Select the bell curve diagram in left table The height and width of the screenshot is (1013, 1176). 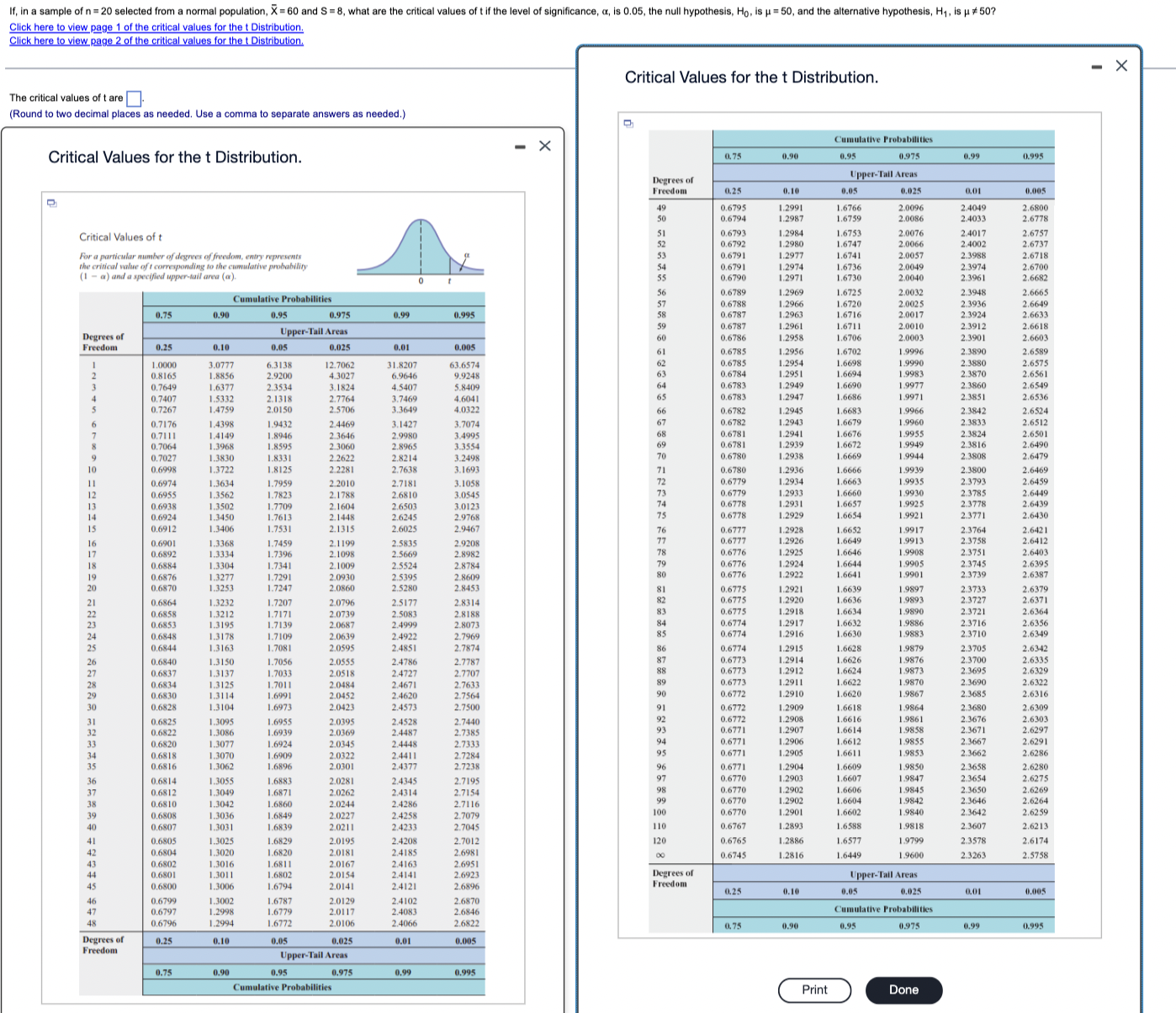421,251
